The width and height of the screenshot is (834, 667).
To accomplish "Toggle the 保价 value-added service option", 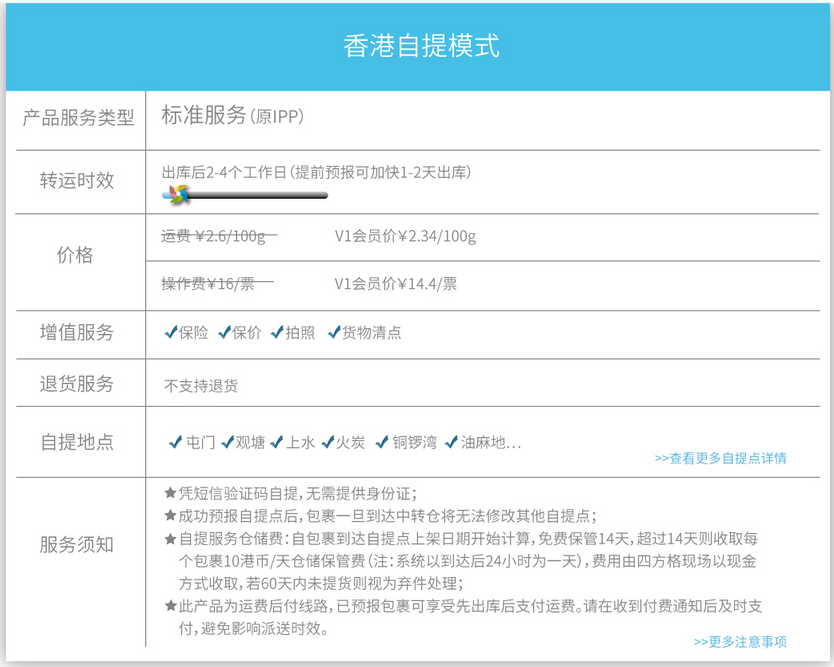I will (246, 333).
